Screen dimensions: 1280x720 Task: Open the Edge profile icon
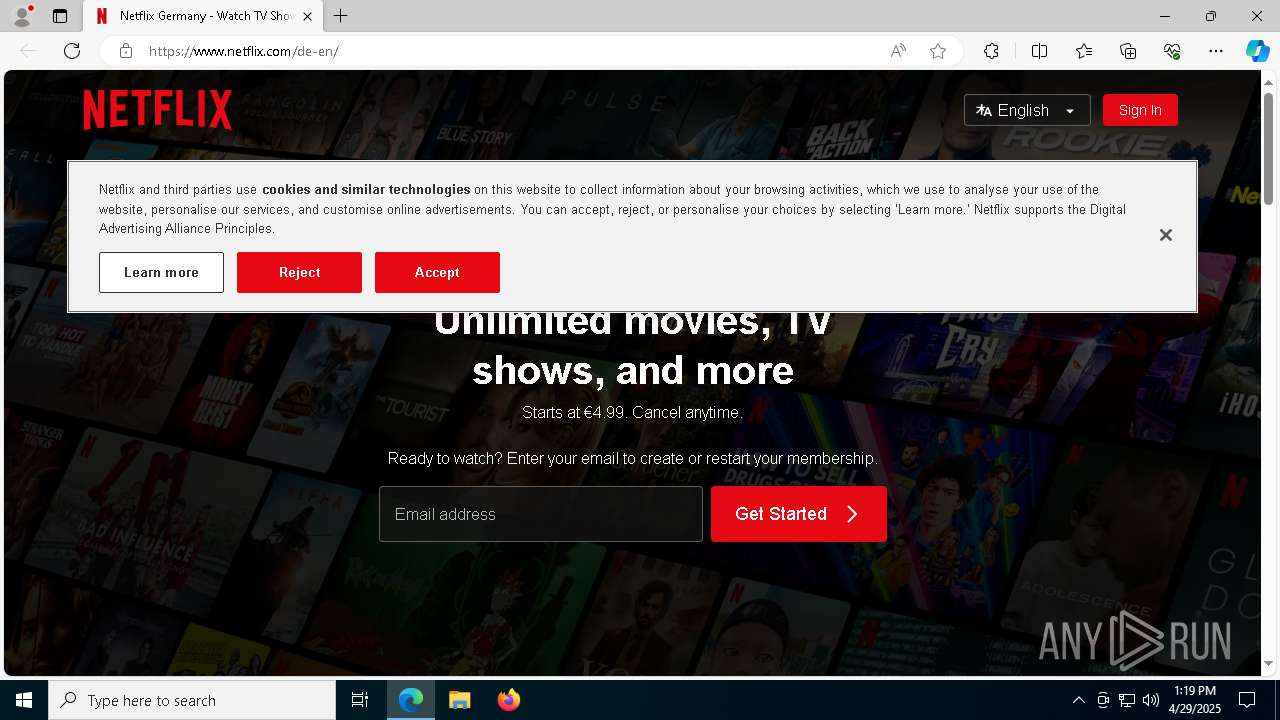[x=22, y=16]
